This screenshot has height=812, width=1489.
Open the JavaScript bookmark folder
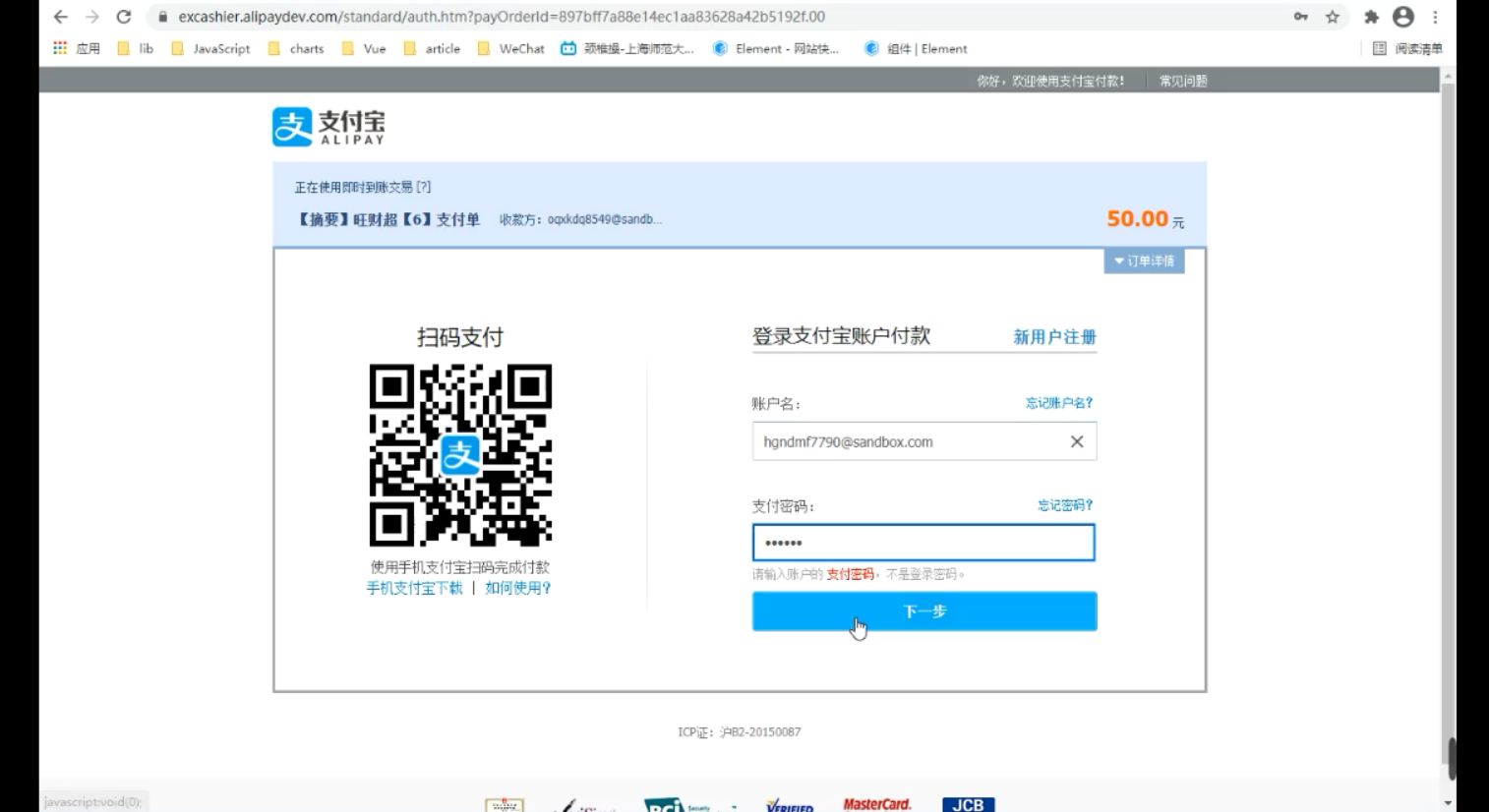pos(210,48)
